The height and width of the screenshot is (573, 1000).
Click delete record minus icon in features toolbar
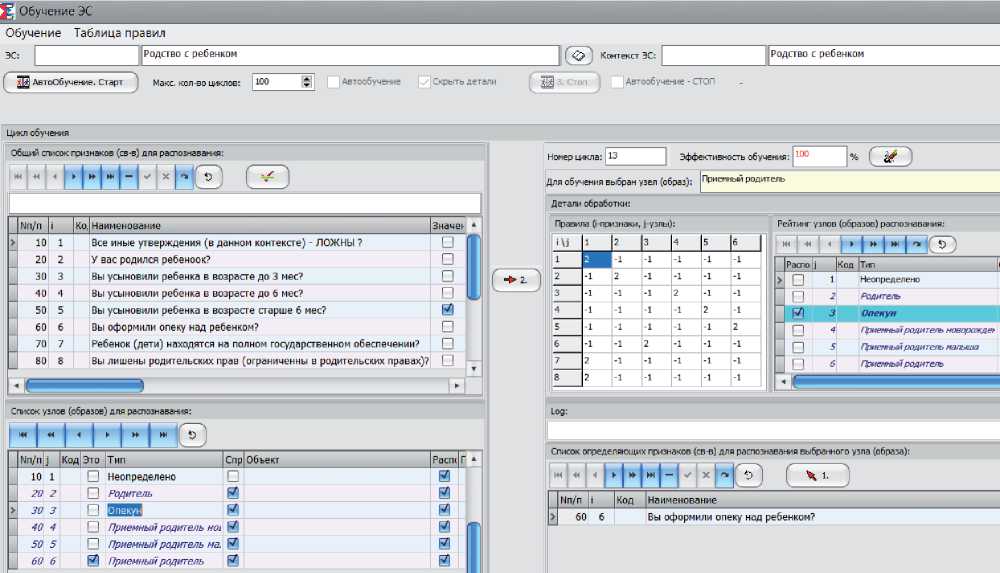[x=128, y=177]
